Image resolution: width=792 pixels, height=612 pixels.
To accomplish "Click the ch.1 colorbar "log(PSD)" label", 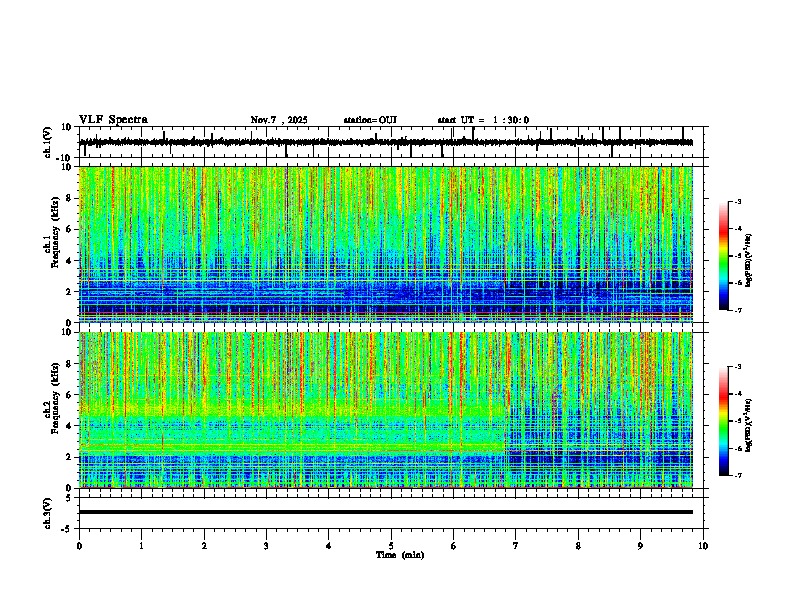I will 749,260.
